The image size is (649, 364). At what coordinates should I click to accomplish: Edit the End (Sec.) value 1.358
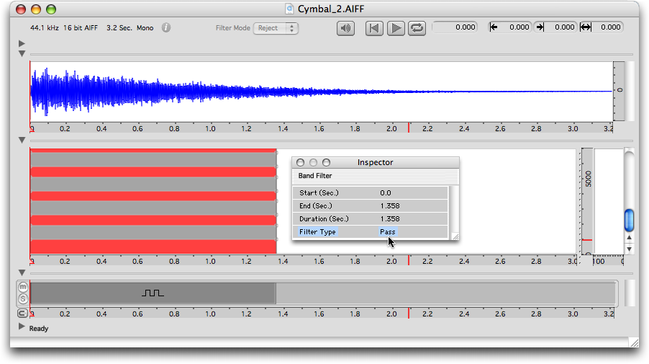pyautogui.click(x=389, y=206)
